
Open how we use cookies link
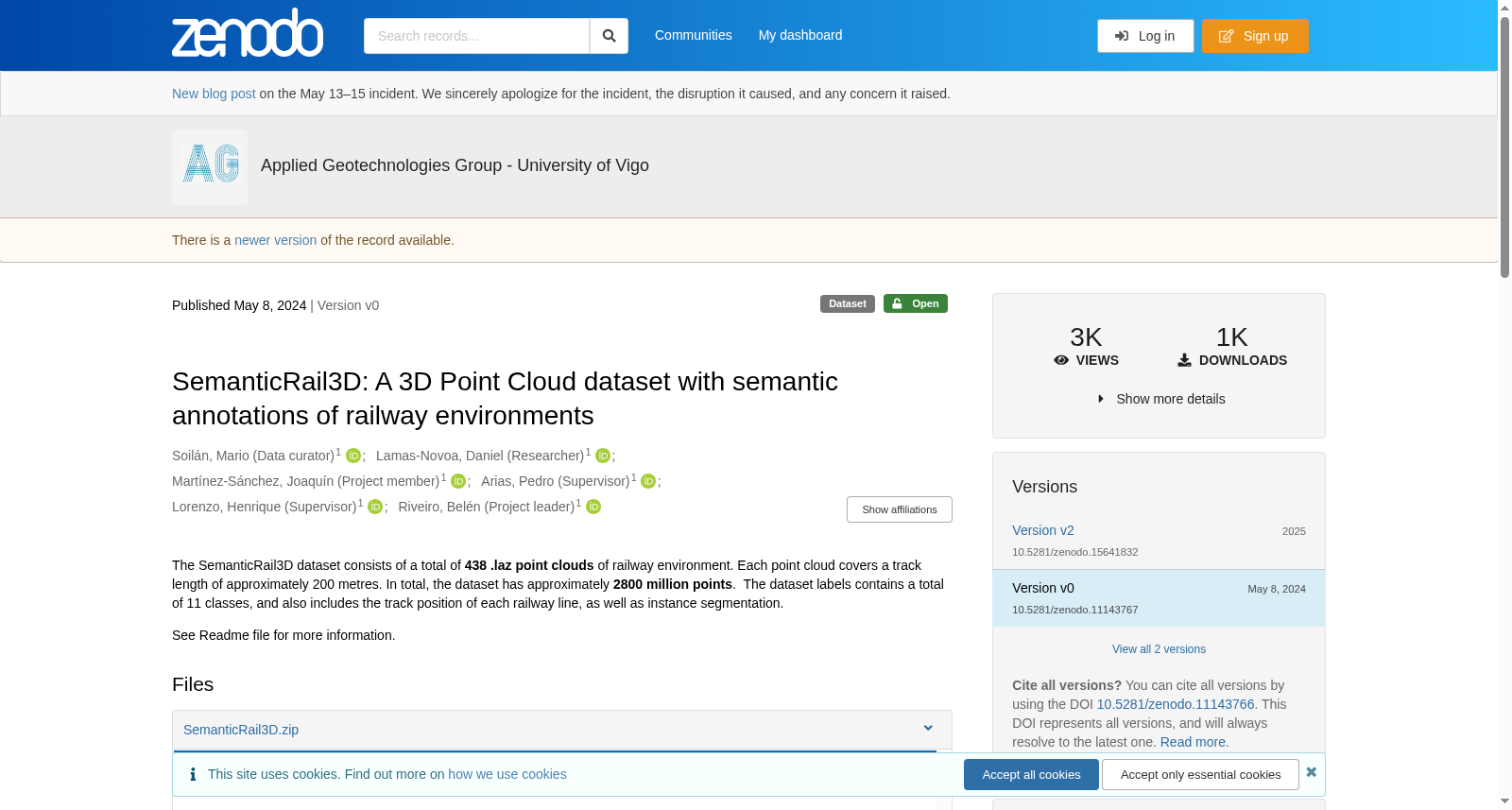point(507,774)
